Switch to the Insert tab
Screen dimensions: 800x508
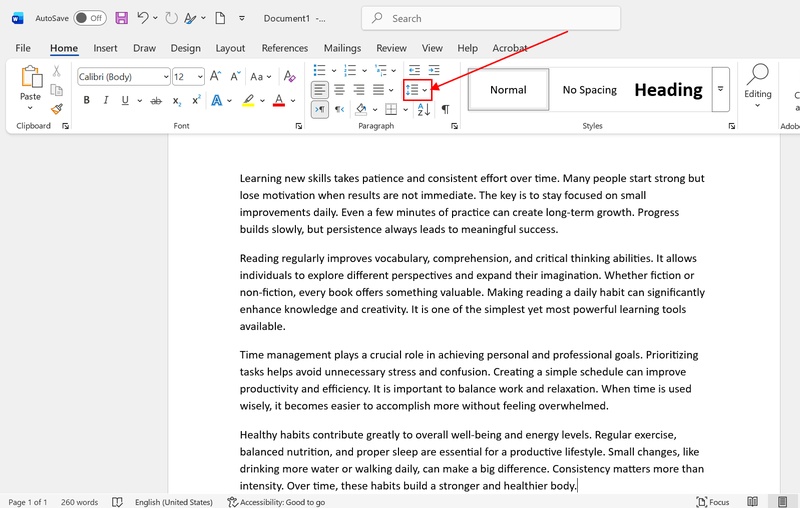105,48
